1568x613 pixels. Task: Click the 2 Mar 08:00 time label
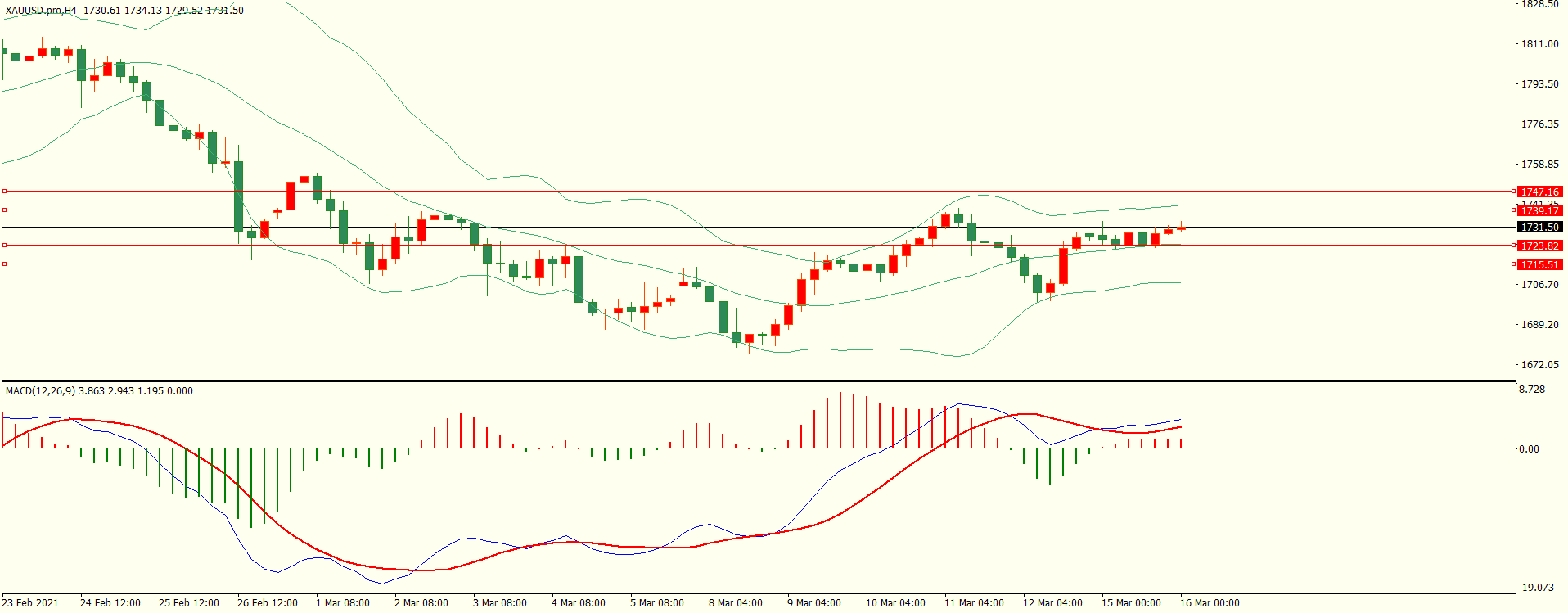click(421, 603)
